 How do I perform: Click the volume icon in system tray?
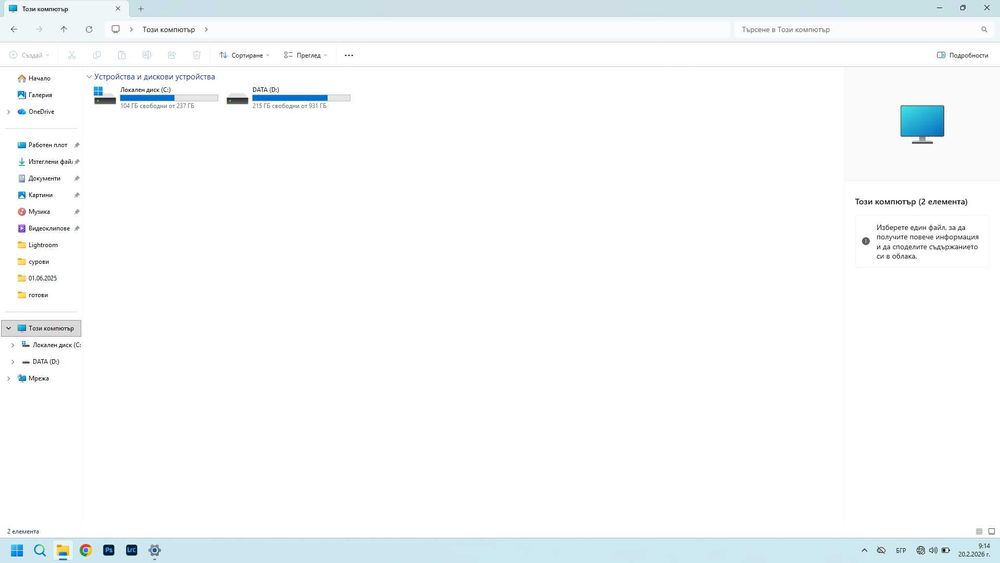tap(933, 550)
